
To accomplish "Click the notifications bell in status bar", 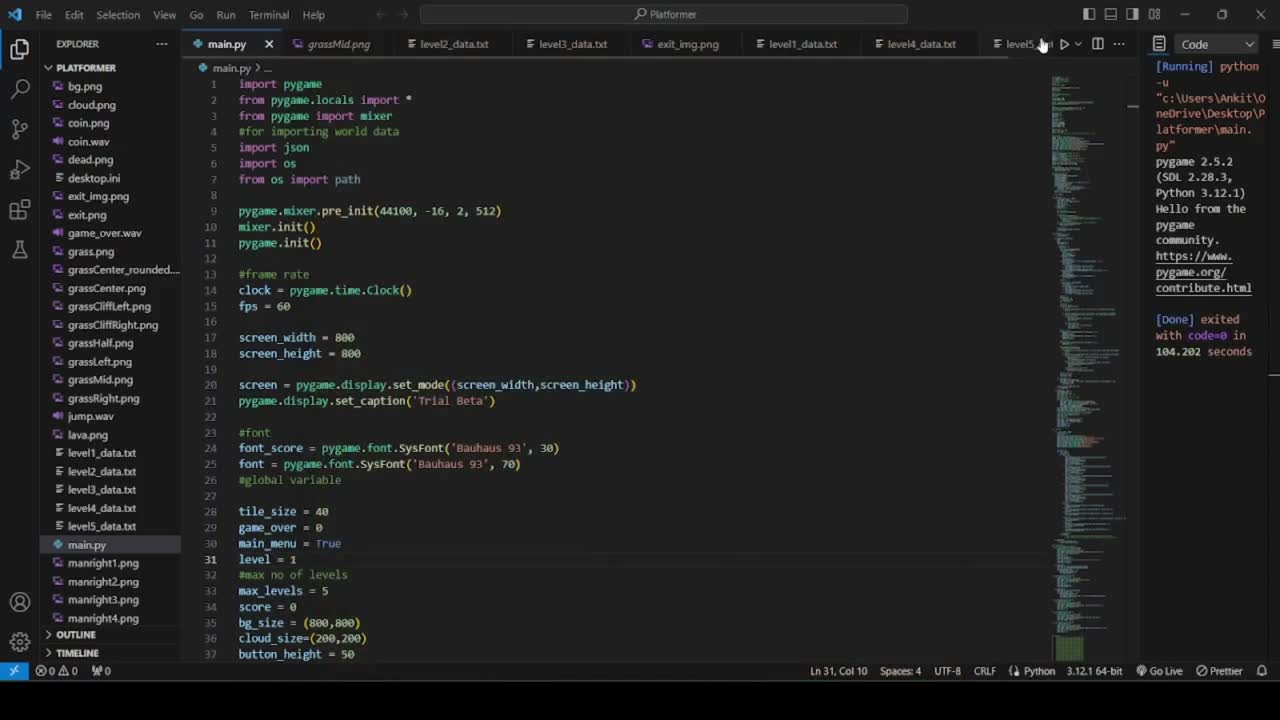I will pyautogui.click(x=1262, y=671).
